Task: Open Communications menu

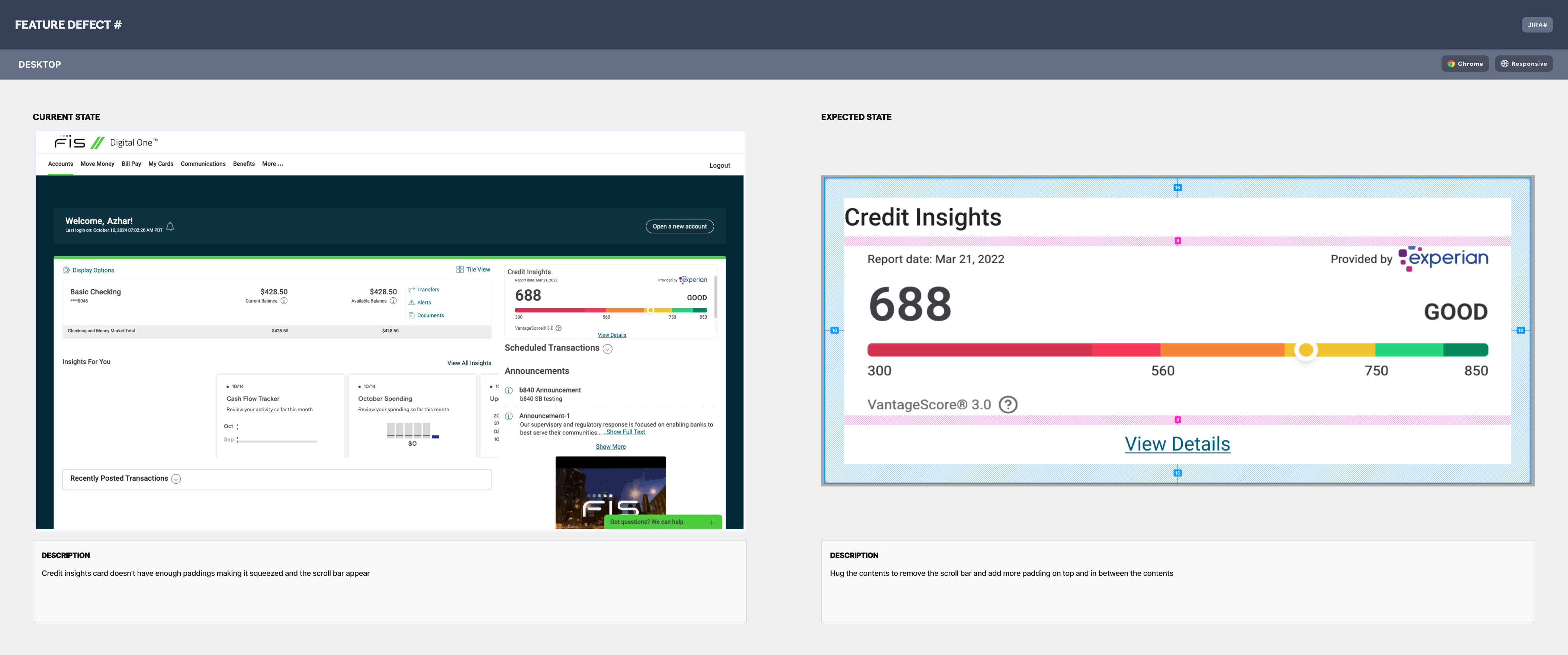Action: [203, 164]
